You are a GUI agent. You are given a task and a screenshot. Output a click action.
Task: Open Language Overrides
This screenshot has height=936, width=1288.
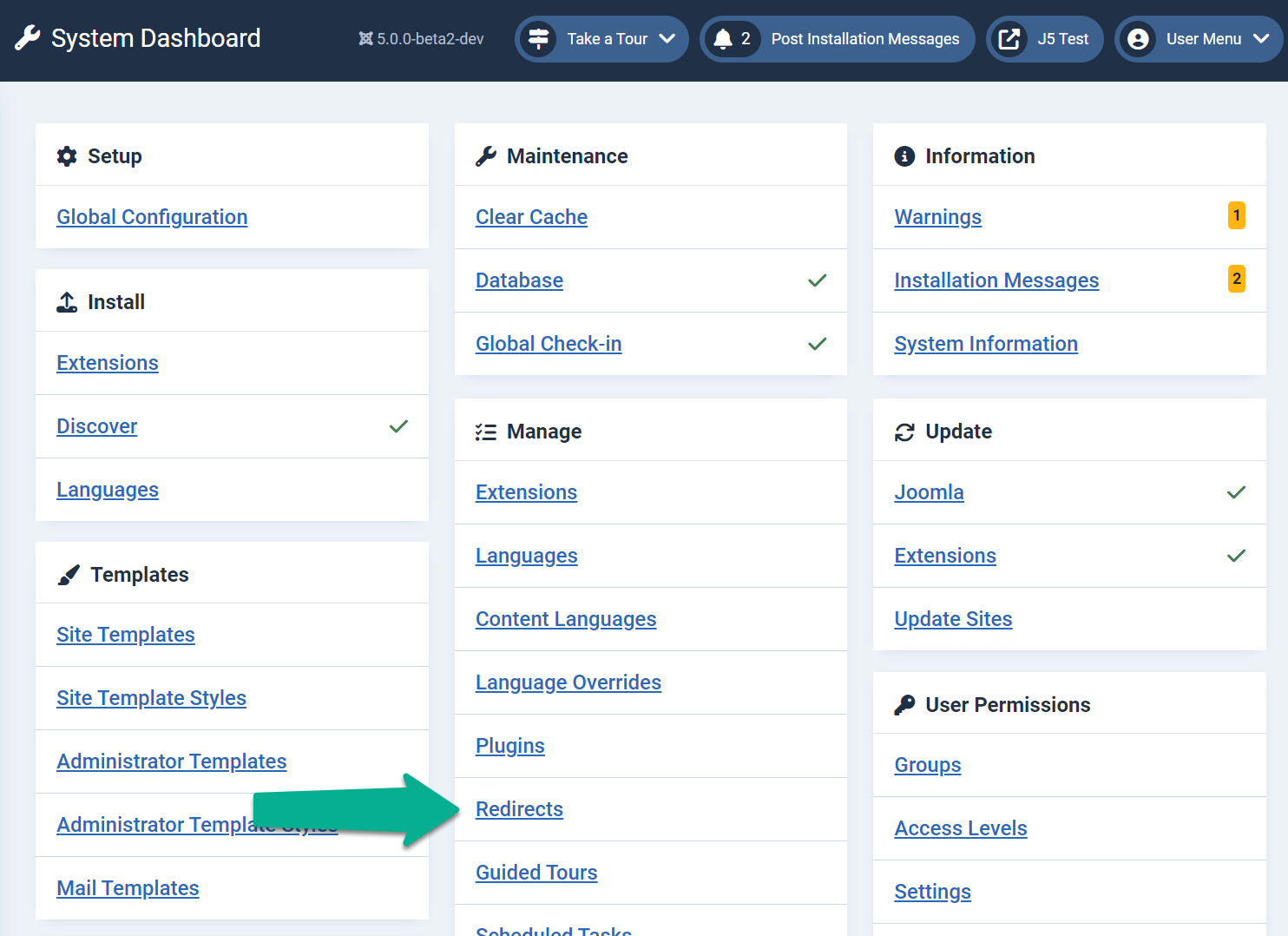568,682
